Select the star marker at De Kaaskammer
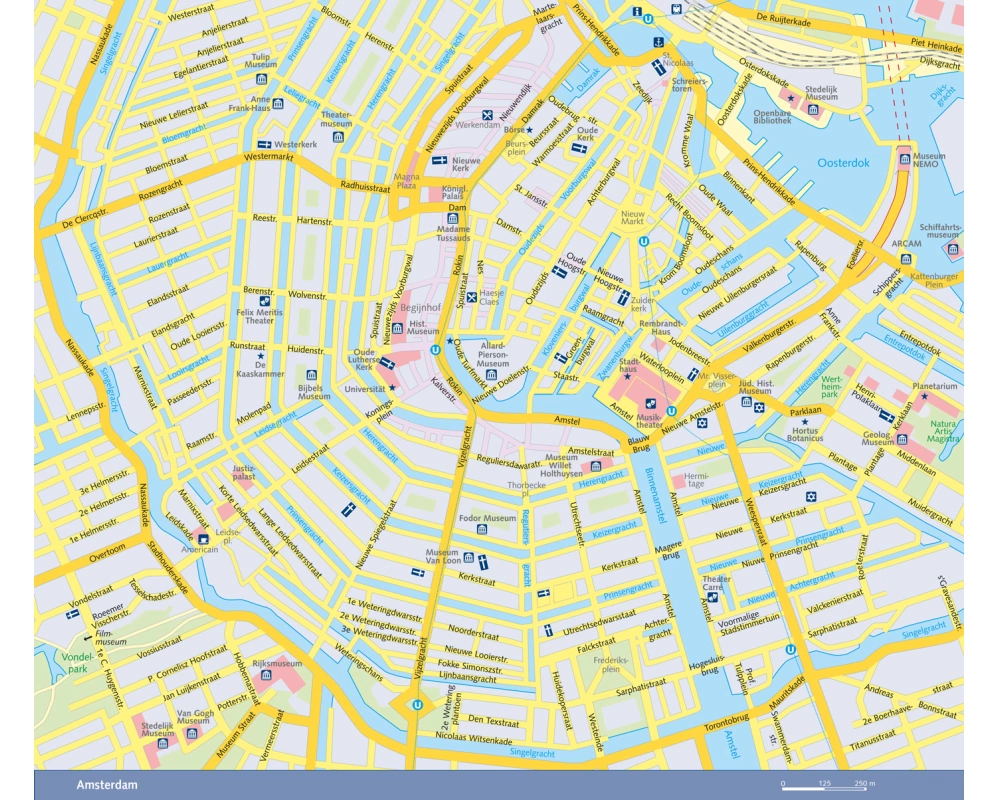 point(260,355)
